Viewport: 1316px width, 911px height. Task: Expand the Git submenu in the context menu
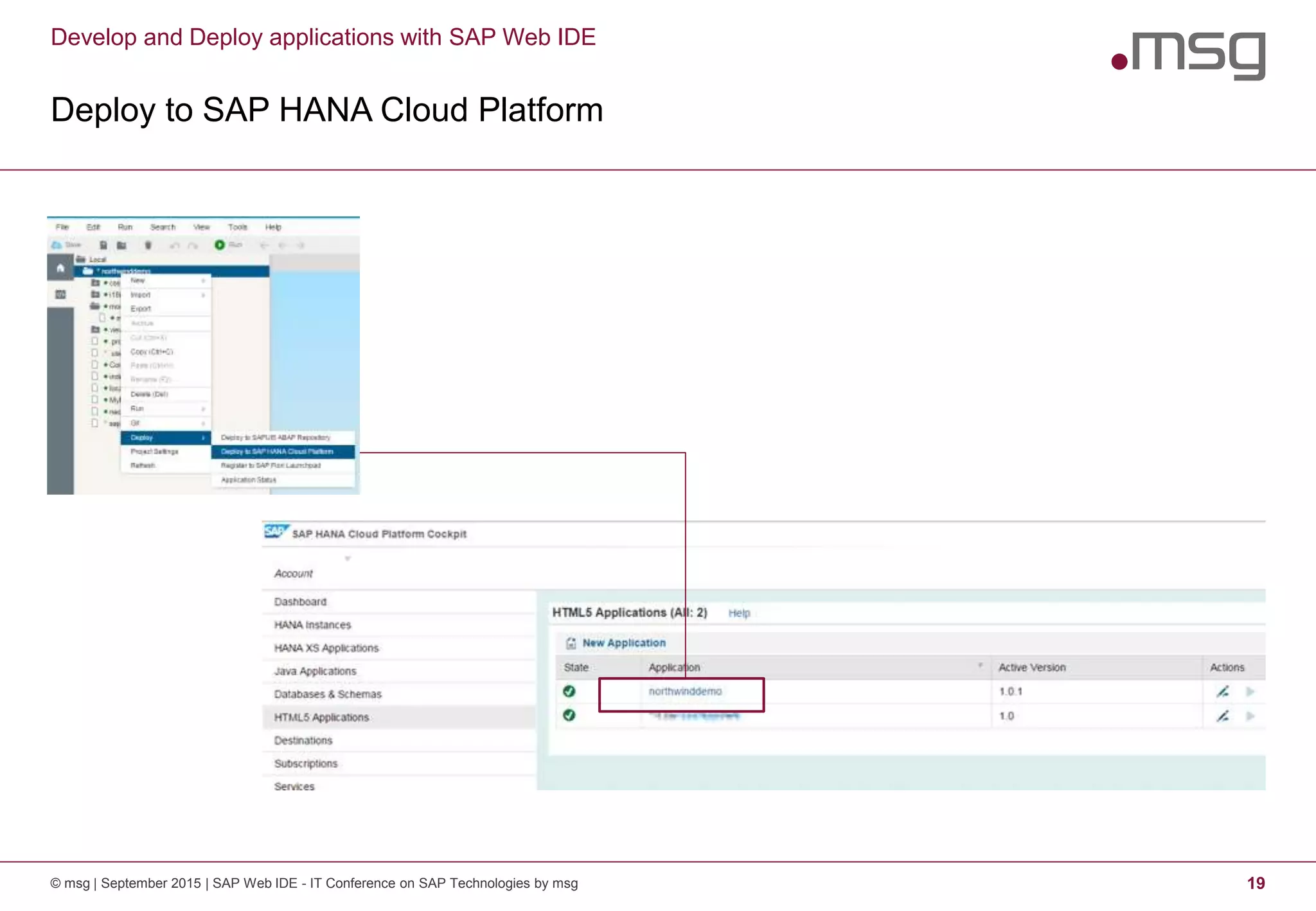pos(166,423)
